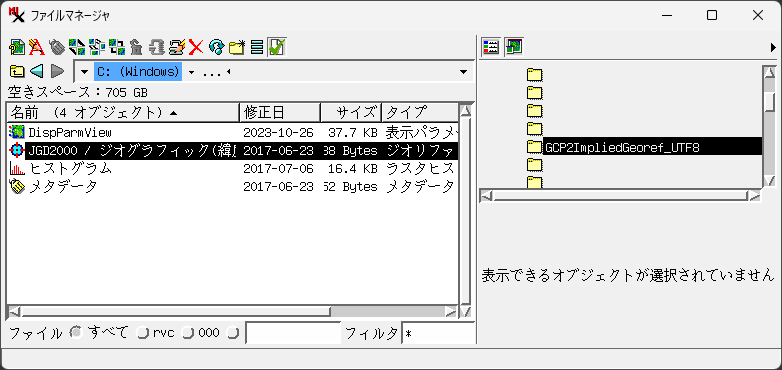Sort by 修正日 column header
Viewport: 782px width, 370px height.
(x=280, y=113)
